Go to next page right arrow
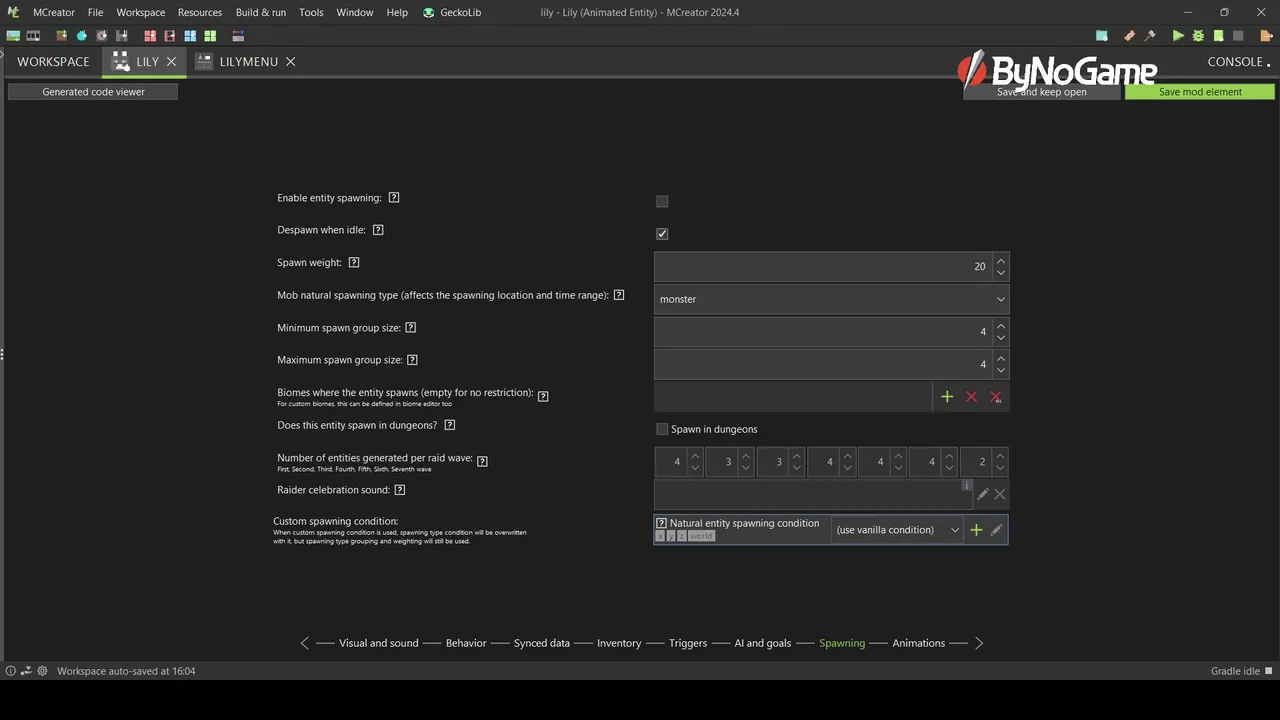The image size is (1280, 720). click(x=979, y=643)
